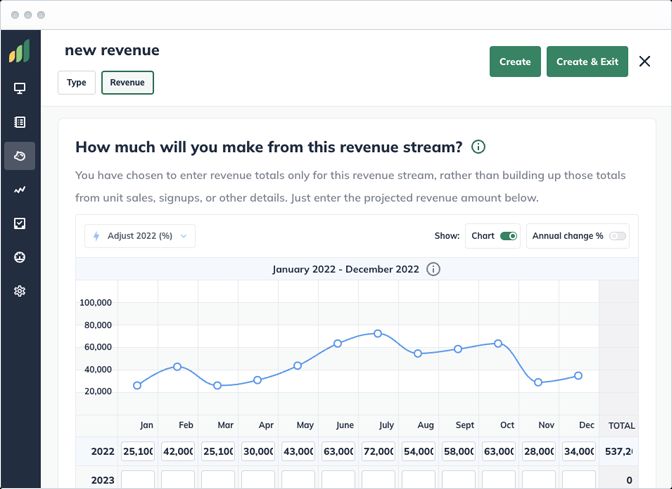Click info icon beside revenue stream heading

(478, 147)
